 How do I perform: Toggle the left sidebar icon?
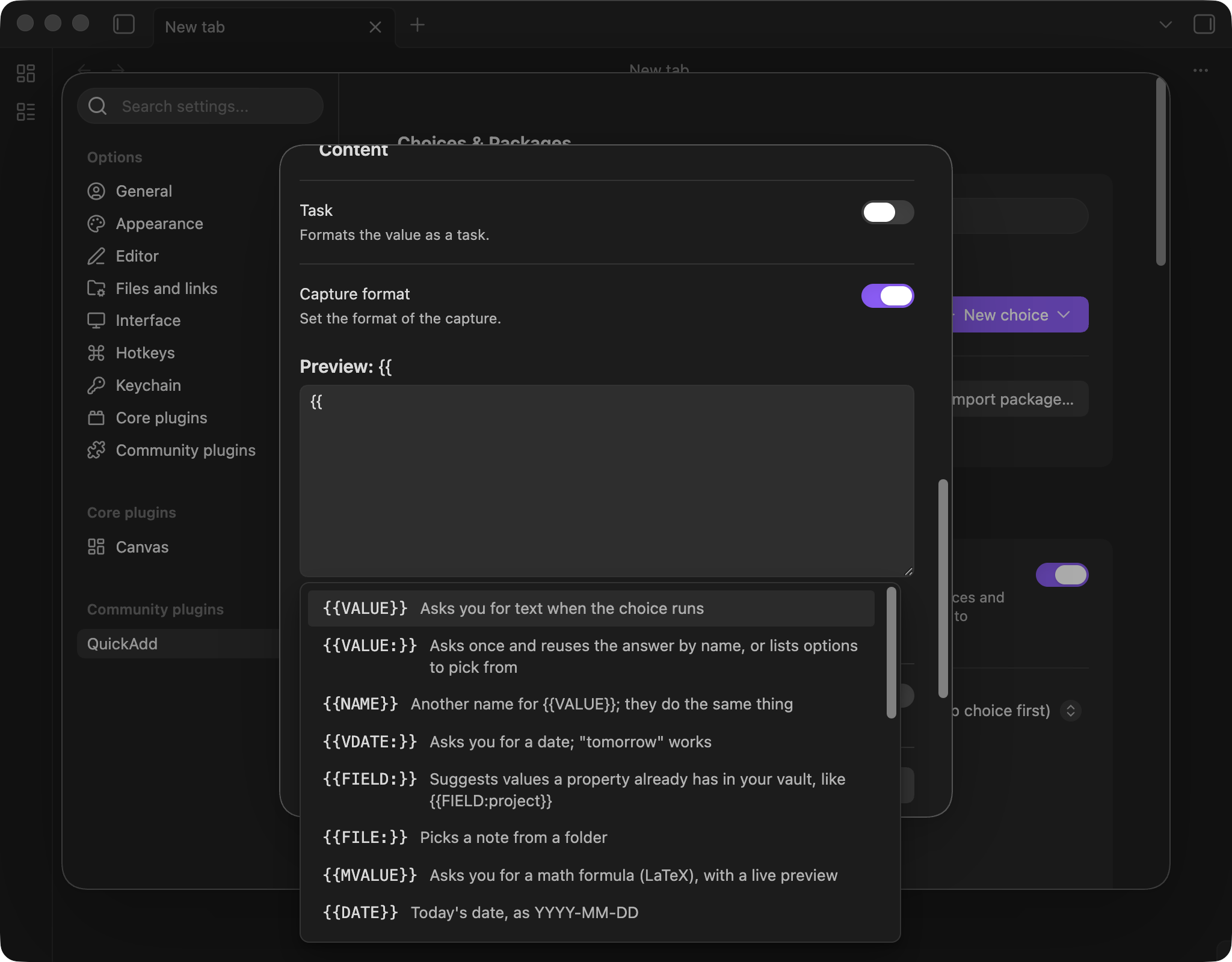tap(124, 25)
